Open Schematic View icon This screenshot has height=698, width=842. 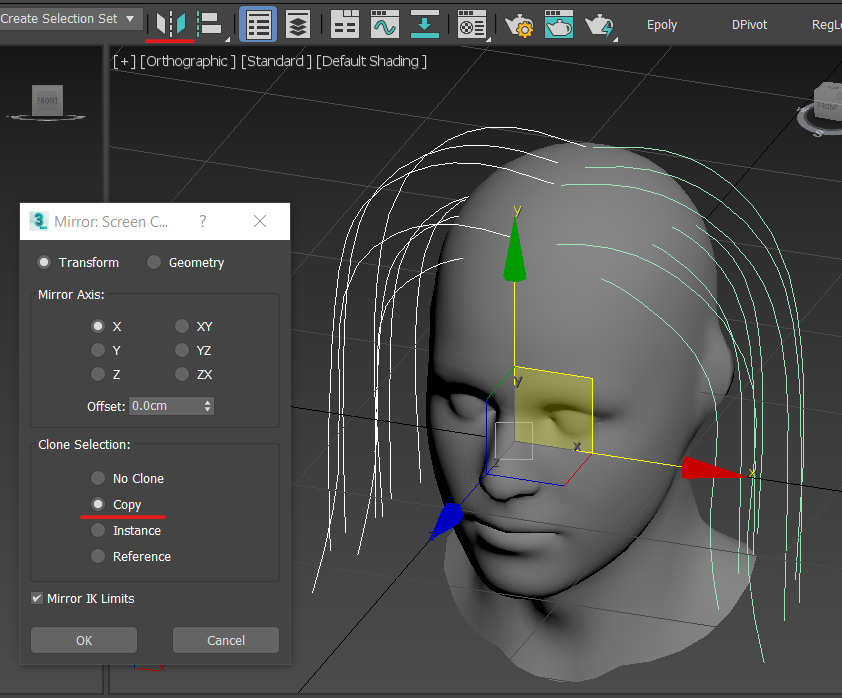pos(425,25)
